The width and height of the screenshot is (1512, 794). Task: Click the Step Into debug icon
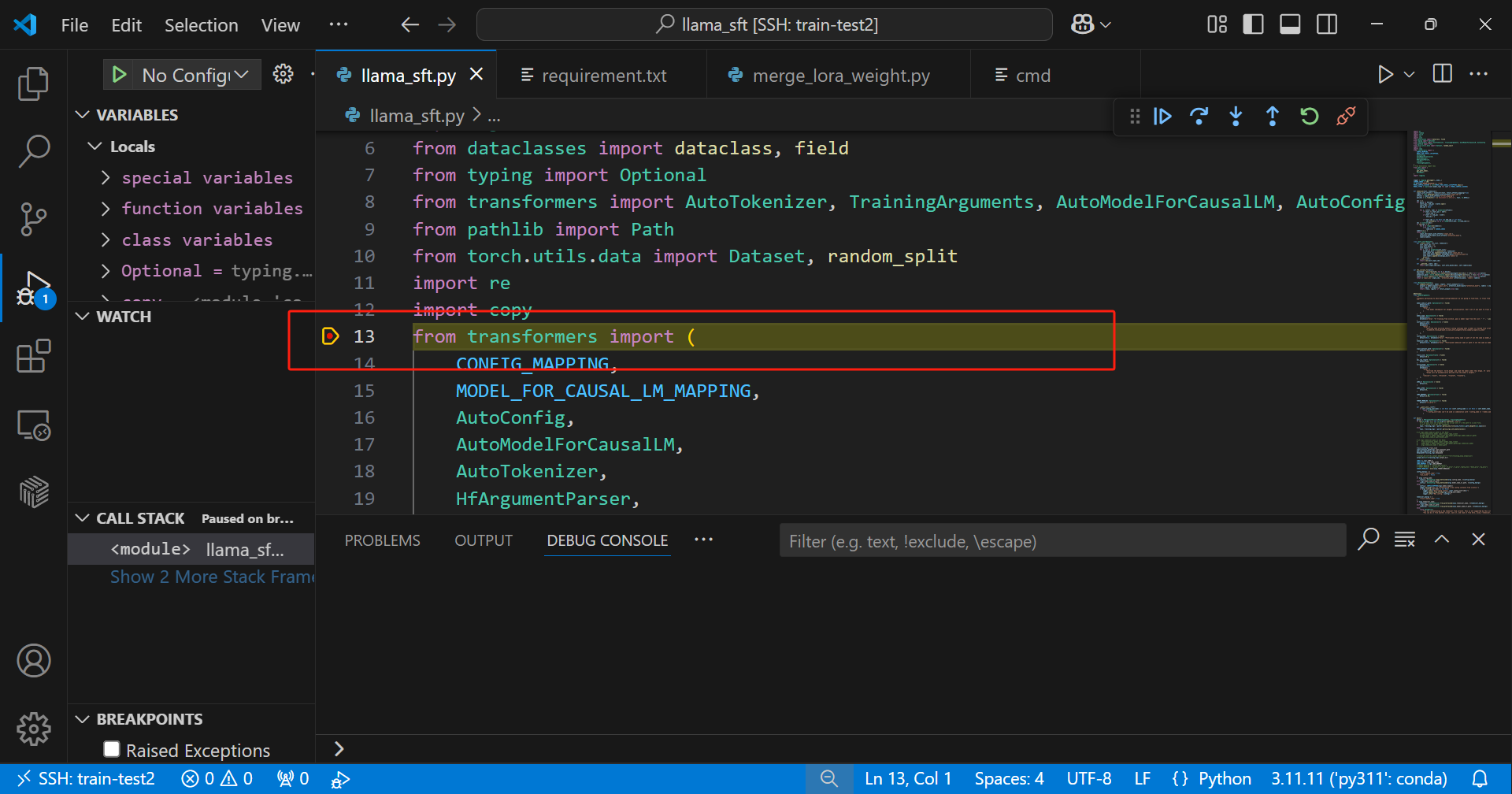[1236, 117]
